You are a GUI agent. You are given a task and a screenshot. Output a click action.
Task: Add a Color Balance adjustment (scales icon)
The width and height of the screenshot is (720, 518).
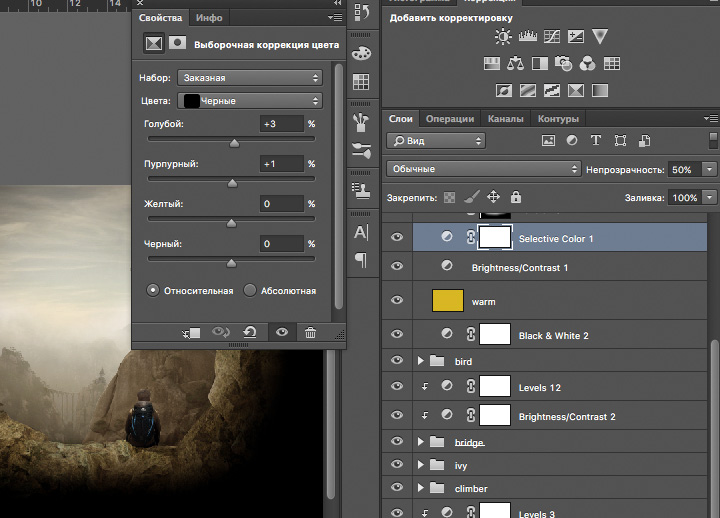[515, 63]
